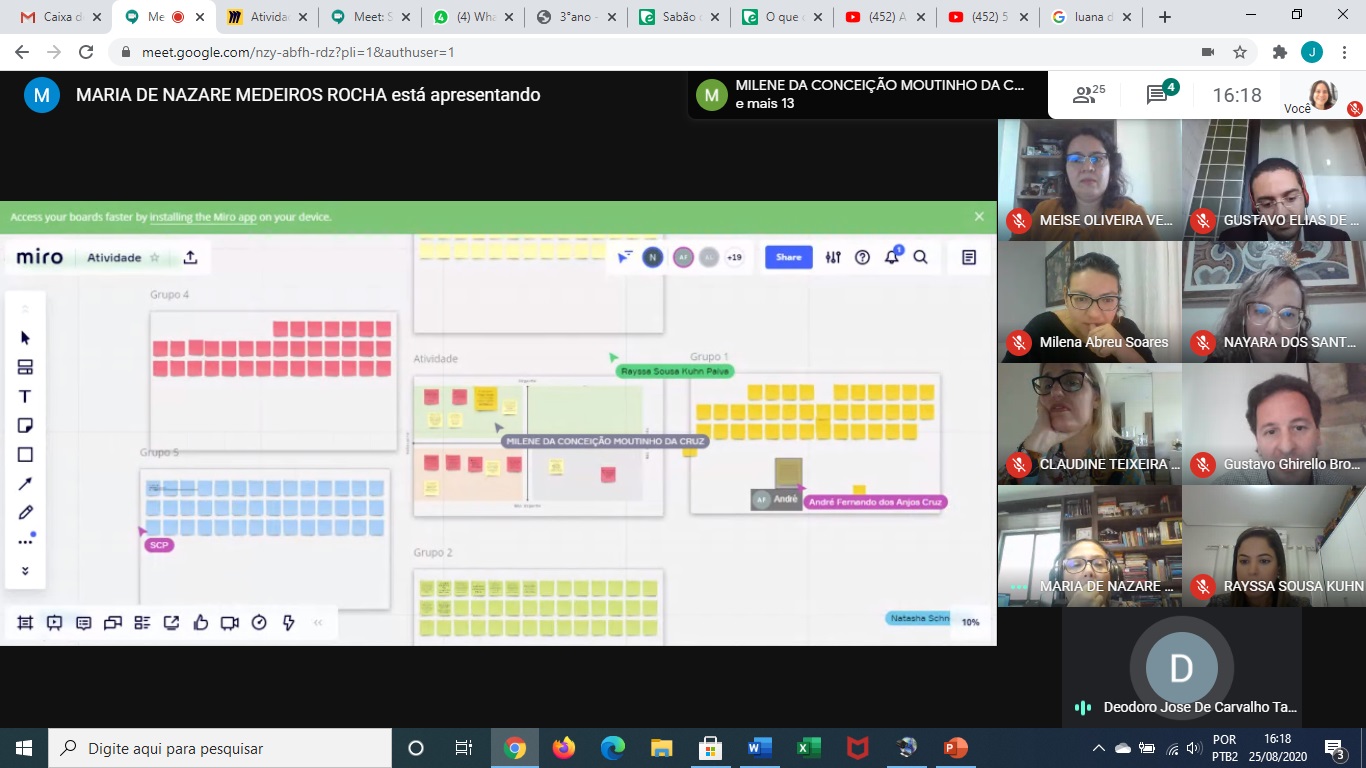This screenshot has width=1366, height=768.
Task: Click the Grupo 2 frame title
Action: (x=433, y=552)
